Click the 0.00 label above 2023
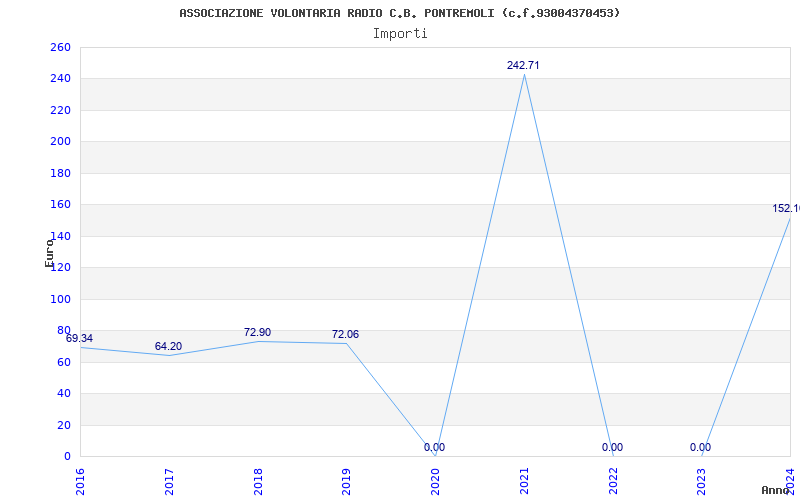 click(701, 447)
